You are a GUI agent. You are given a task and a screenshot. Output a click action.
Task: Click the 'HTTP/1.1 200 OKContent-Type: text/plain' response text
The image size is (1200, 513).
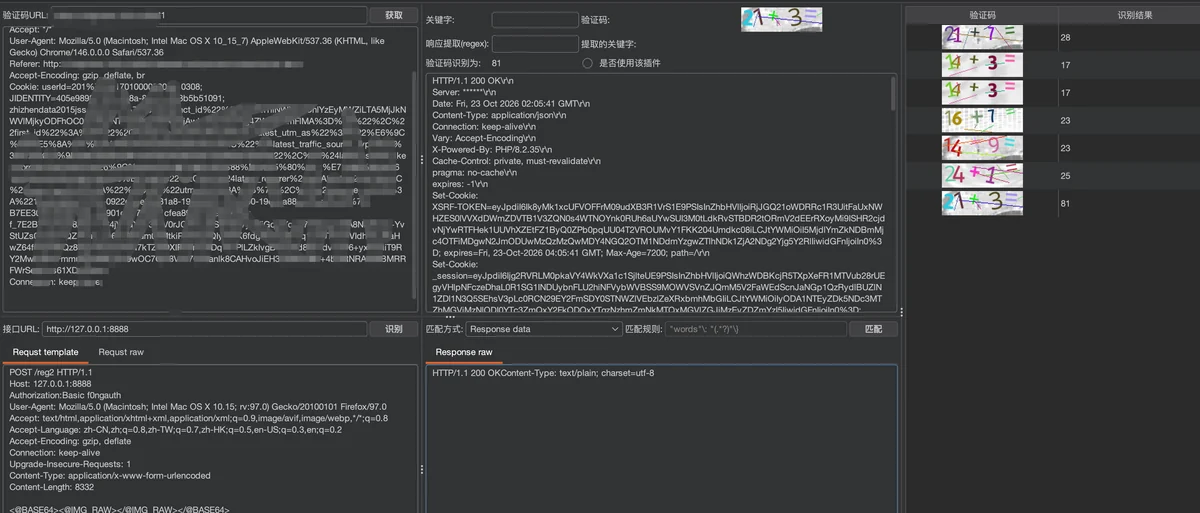(543, 373)
